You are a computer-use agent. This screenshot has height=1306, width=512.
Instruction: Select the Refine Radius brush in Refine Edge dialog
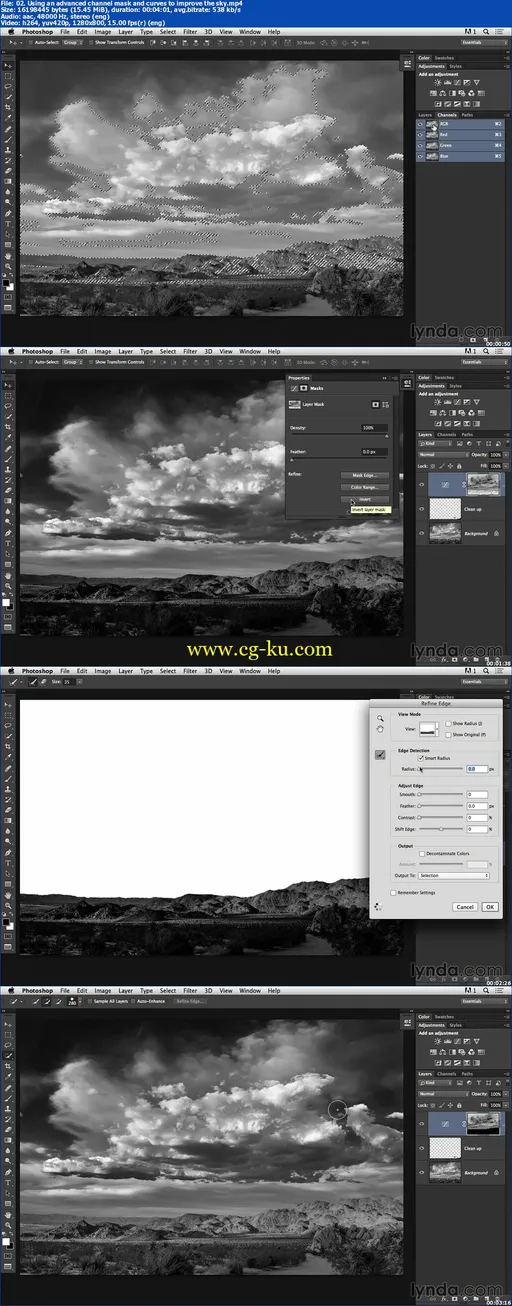click(380, 755)
